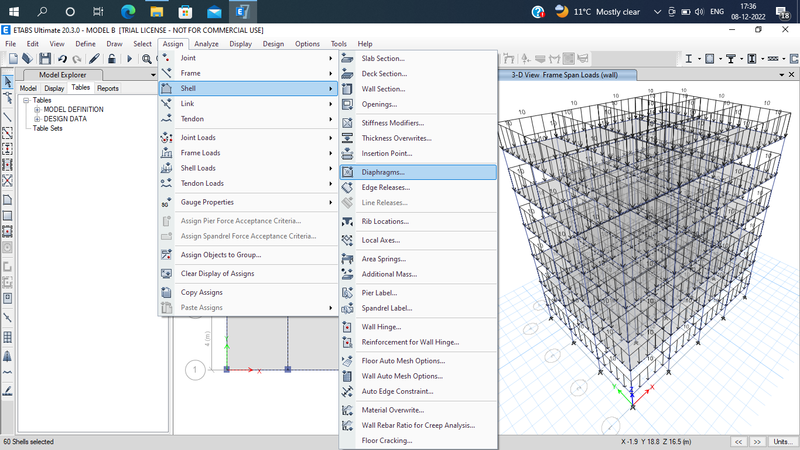Click the Area Springs icon
The height and width of the screenshot is (450, 800).
[x=347, y=259]
